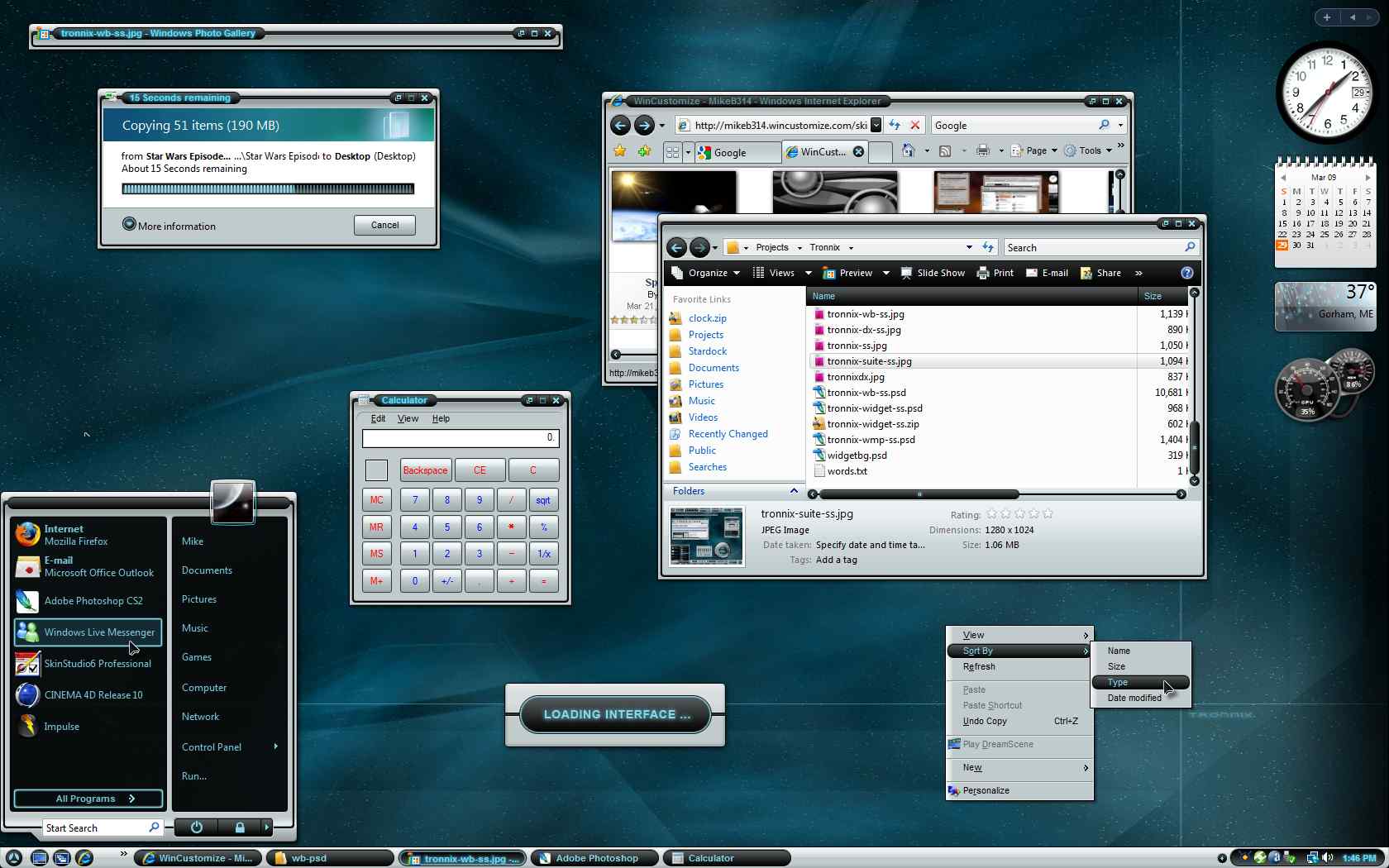Expand the Control Panel submenu arrow
Image resolution: width=1389 pixels, height=868 pixels.
(276, 746)
